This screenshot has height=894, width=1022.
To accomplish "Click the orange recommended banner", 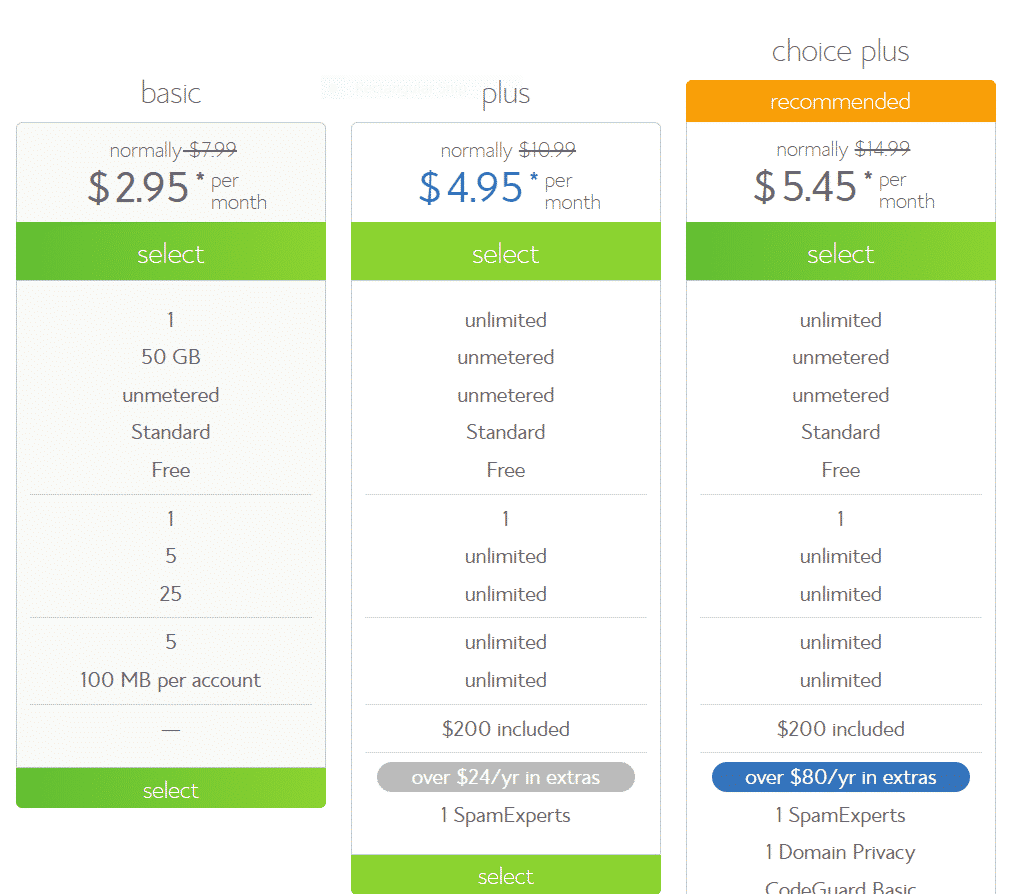I will pos(841,101).
